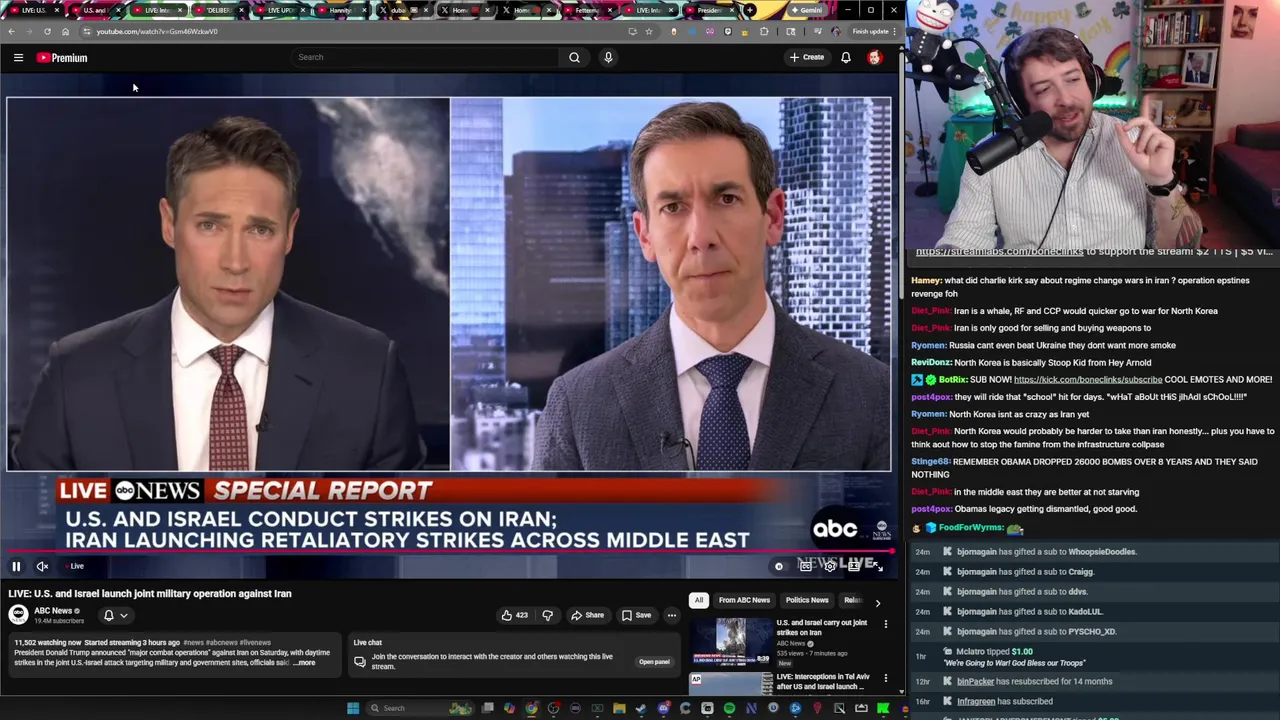Select From ABC News chip

click(x=744, y=600)
